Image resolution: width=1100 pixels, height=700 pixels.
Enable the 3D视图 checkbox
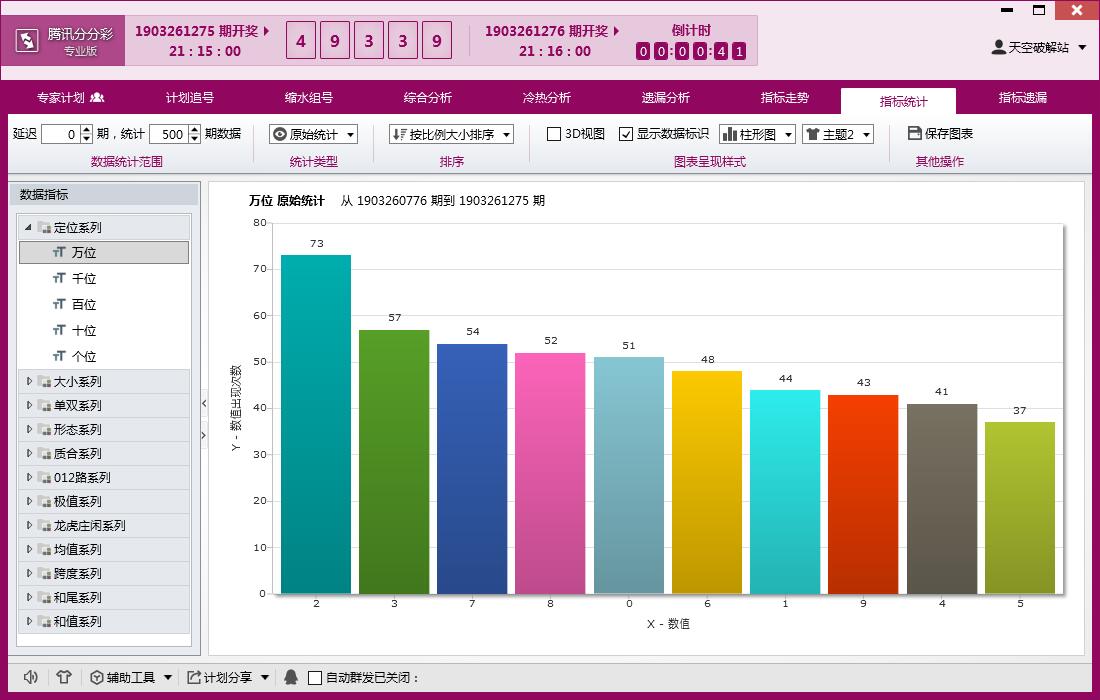click(554, 134)
